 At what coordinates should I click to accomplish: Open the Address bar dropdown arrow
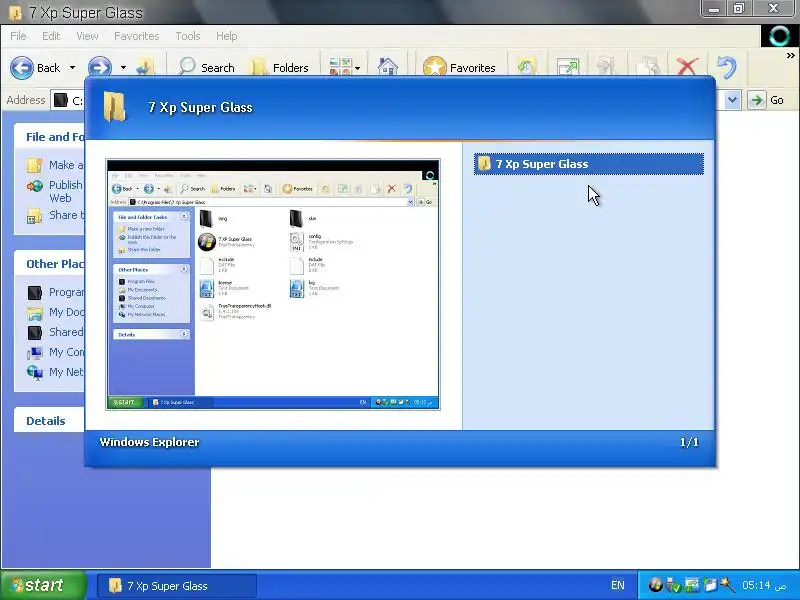coord(733,100)
